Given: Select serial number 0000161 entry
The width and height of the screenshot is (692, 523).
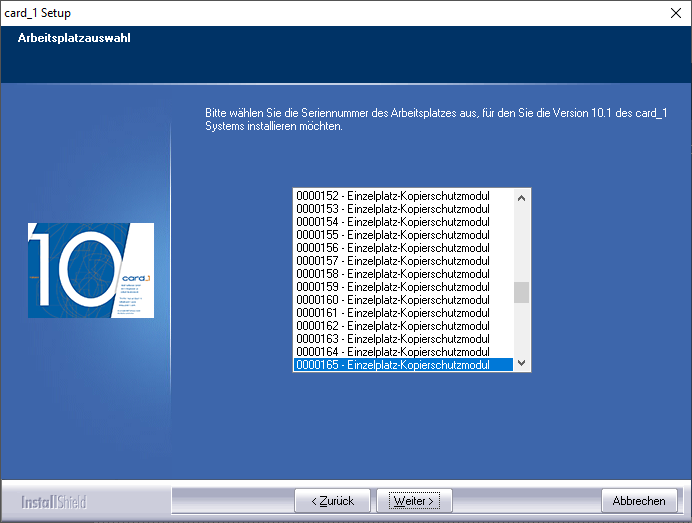Looking at the screenshot, I should [x=392, y=313].
